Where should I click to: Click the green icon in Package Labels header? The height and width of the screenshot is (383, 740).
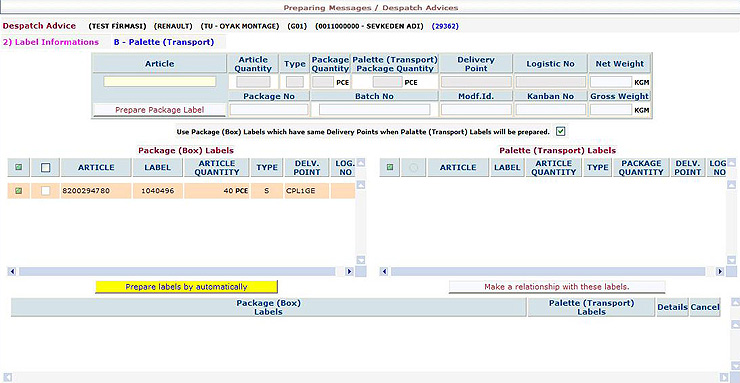pos(18,167)
